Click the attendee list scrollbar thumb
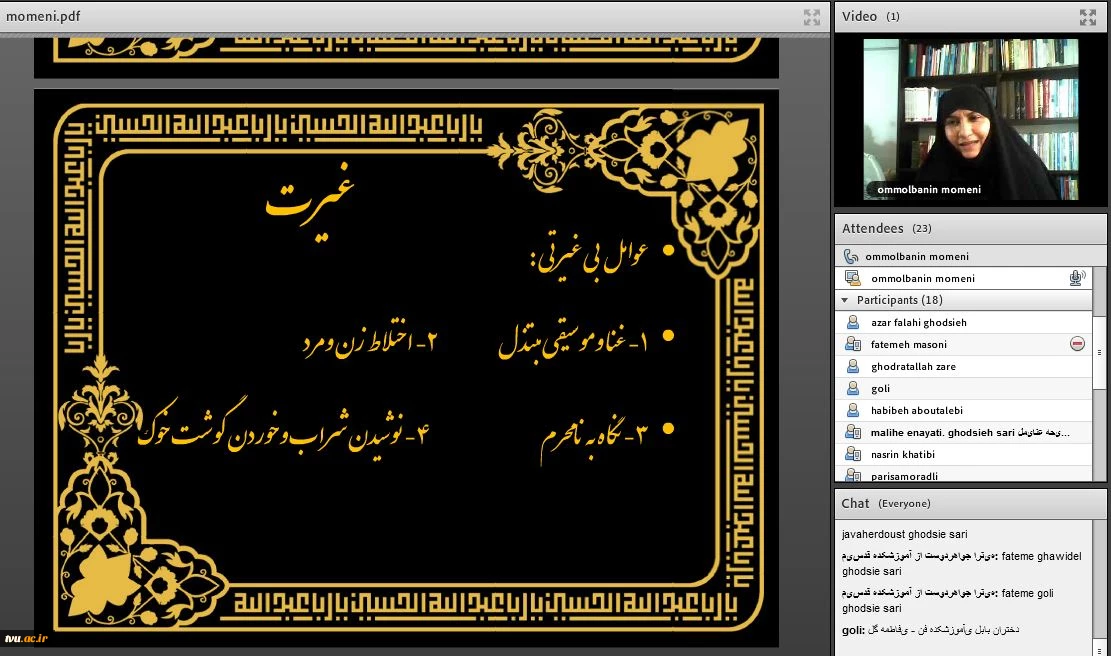Screen dimensions: 1111x656 [x=1099, y=352]
